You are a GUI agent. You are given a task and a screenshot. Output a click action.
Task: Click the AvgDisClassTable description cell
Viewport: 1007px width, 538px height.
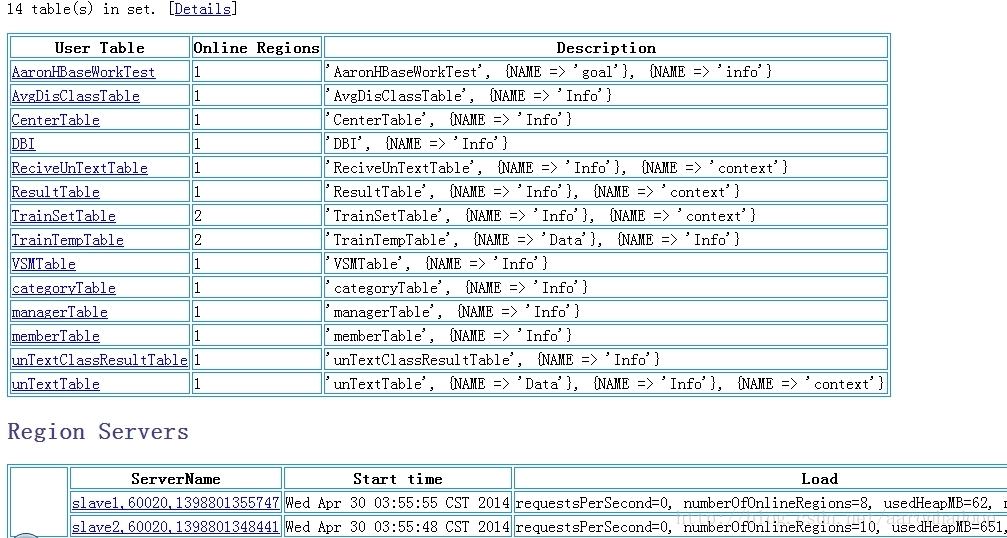(606, 96)
